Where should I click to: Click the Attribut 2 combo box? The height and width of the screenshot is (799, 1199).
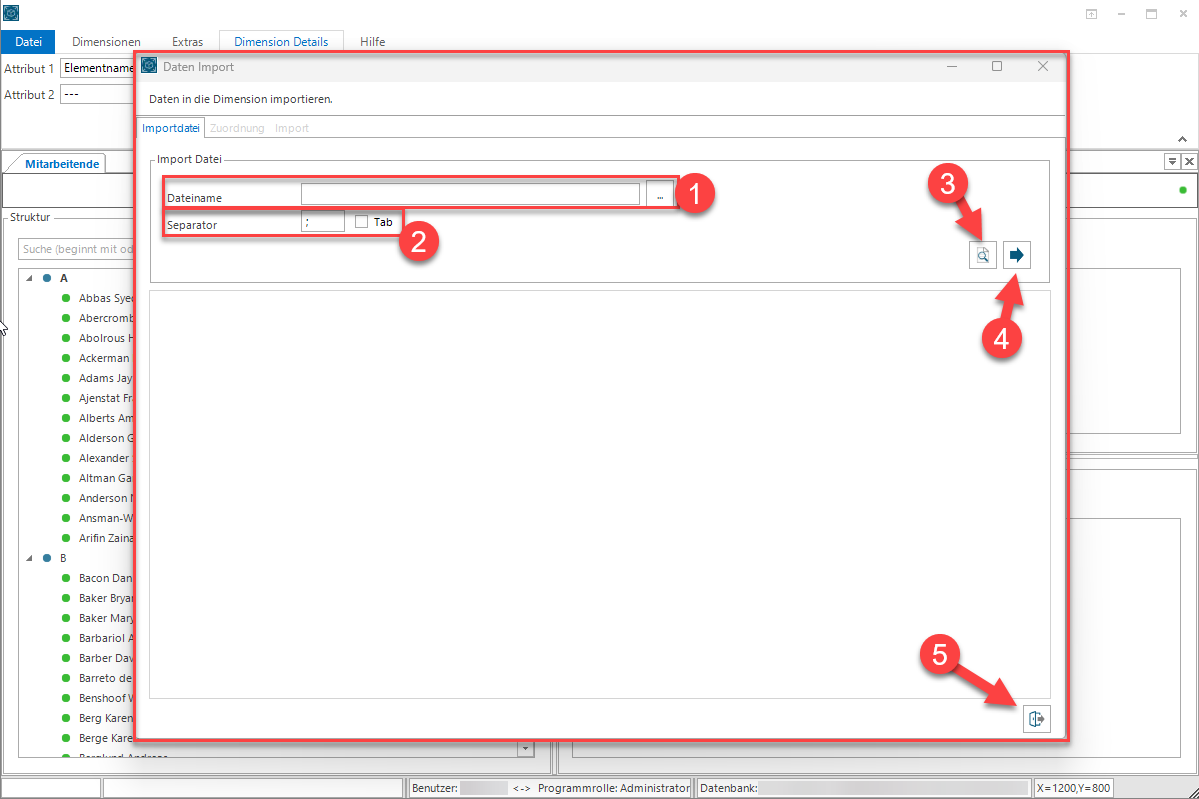click(x=98, y=94)
